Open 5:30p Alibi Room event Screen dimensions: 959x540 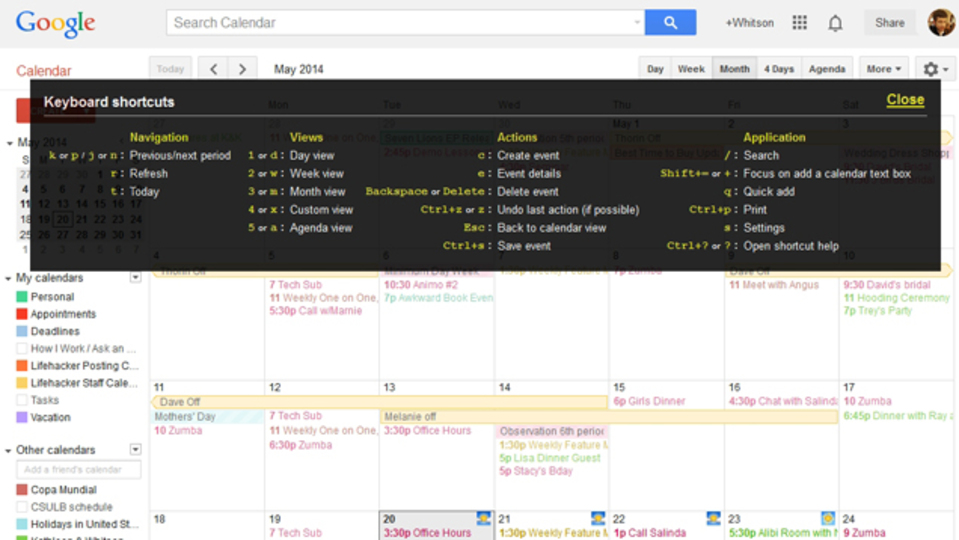(783, 533)
